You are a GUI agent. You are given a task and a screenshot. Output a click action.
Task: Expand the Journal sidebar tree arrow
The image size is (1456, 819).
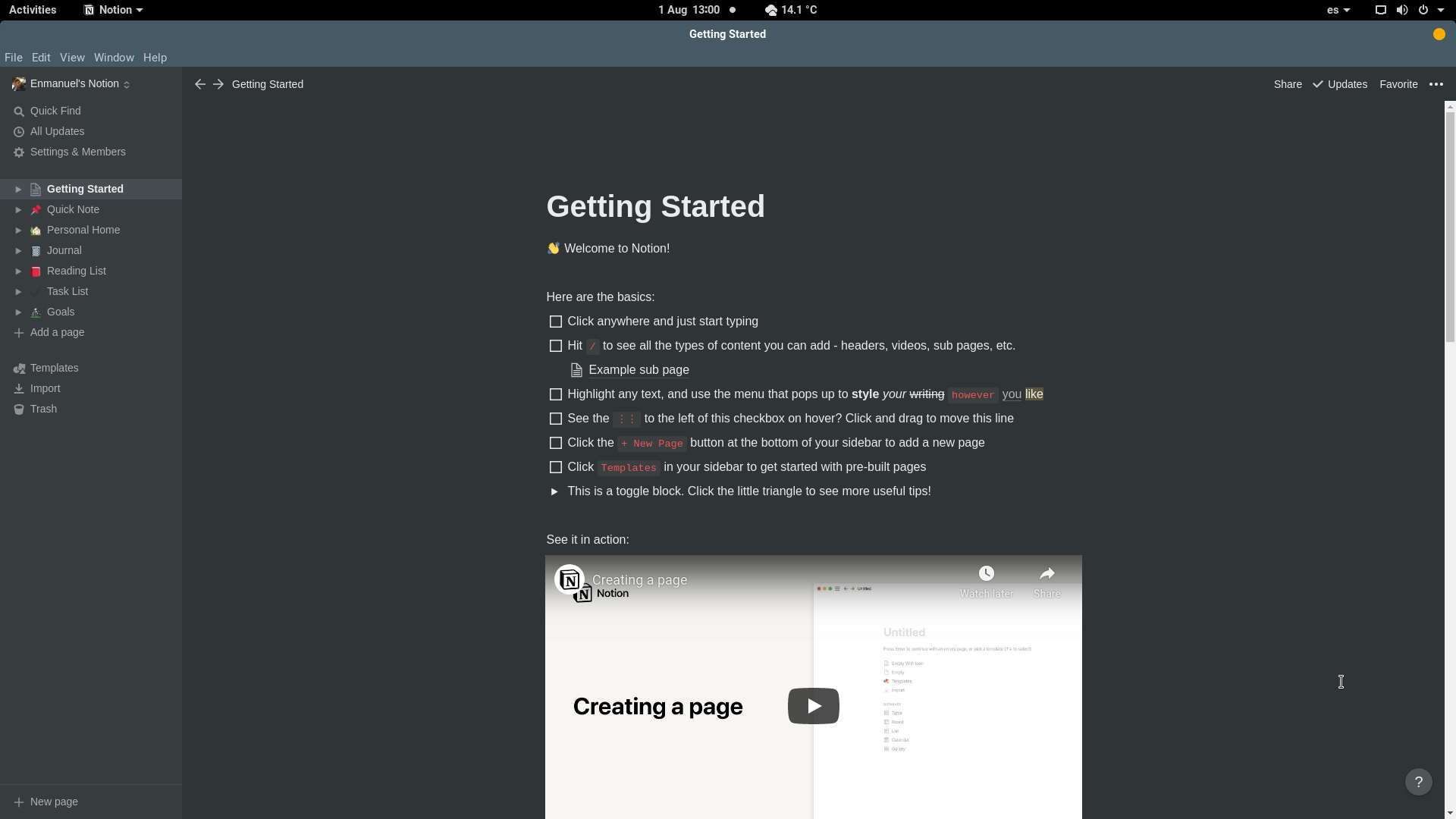pos(18,251)
